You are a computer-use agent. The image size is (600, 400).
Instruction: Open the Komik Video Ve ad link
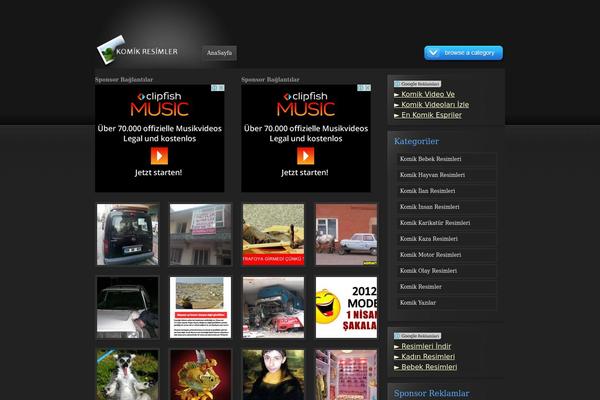pos(424,94)
